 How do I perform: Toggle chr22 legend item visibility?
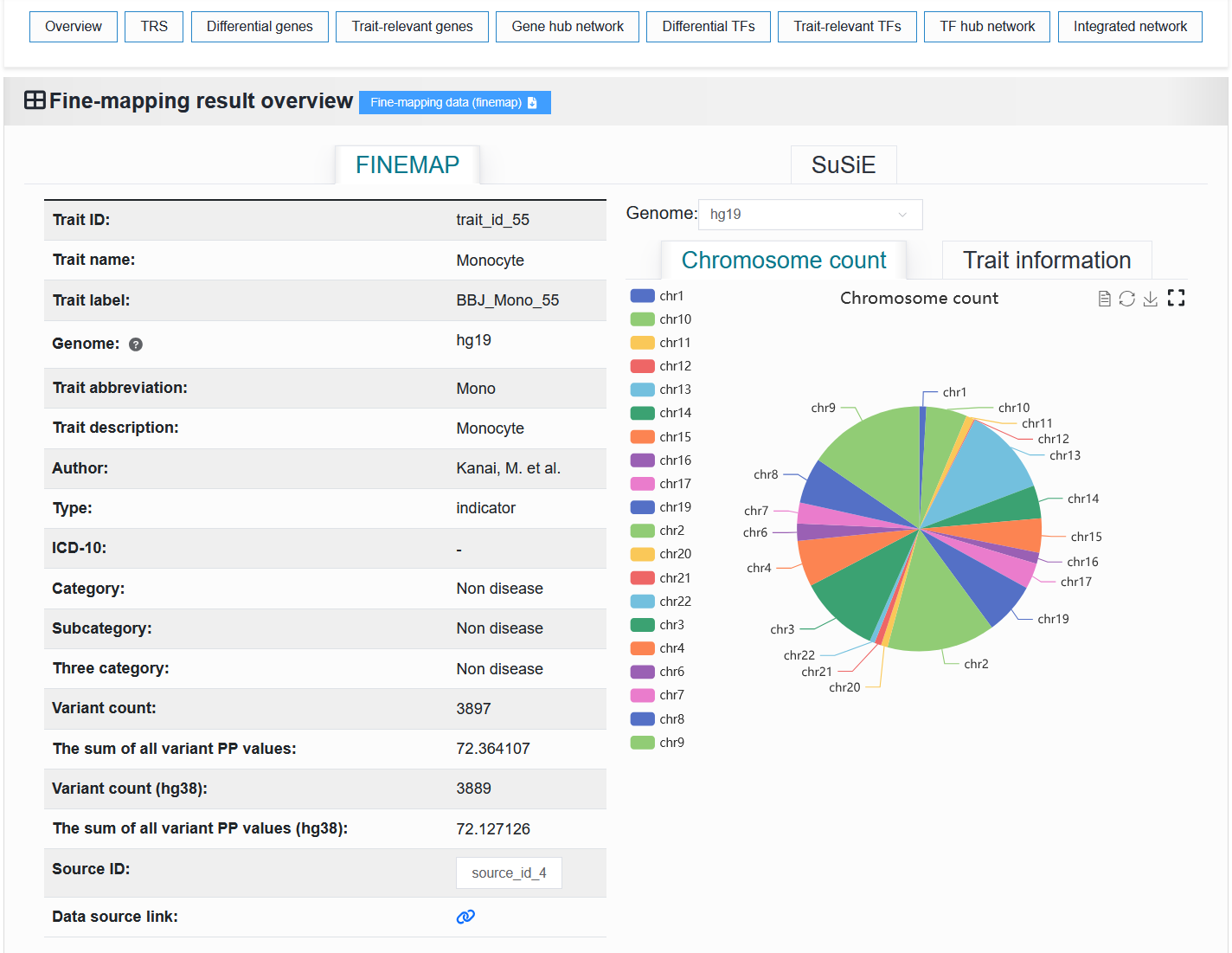coord(661,602)
